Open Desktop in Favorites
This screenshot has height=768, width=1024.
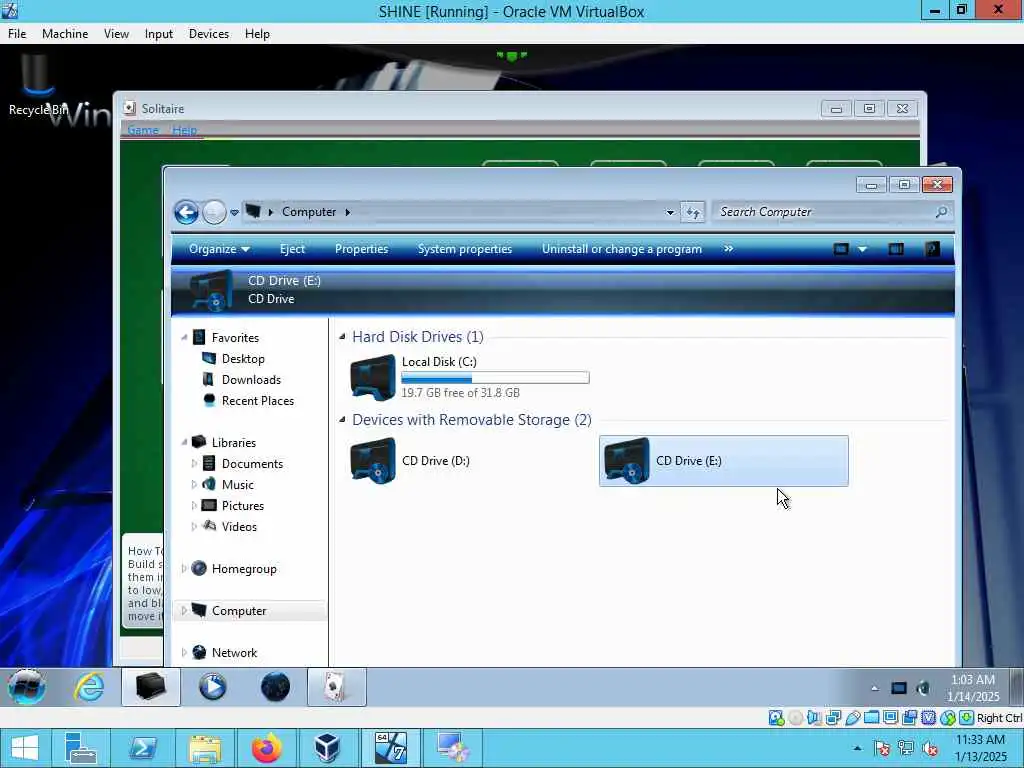click(242, 359)
